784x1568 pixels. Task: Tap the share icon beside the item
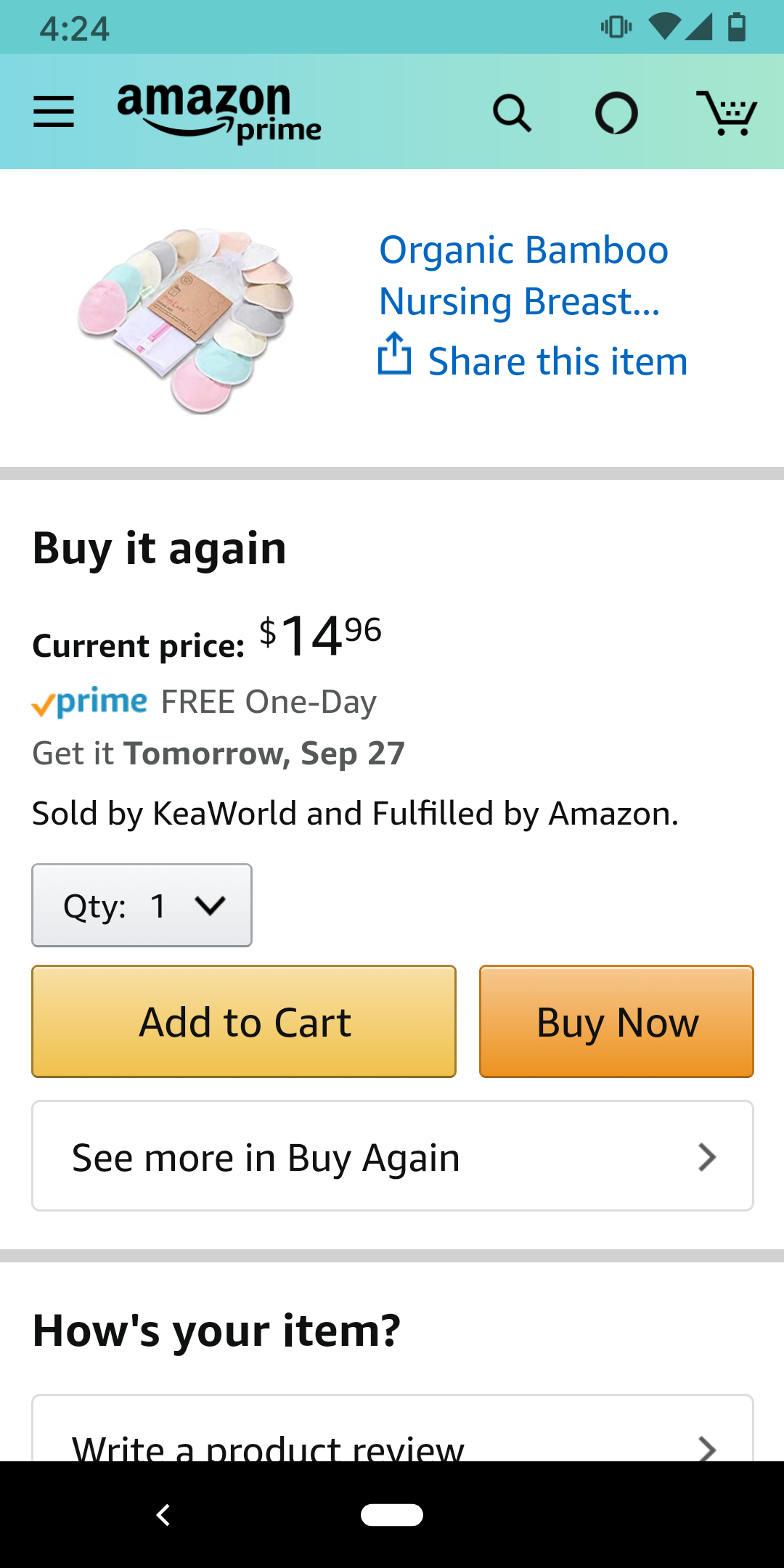click(395, 355)
